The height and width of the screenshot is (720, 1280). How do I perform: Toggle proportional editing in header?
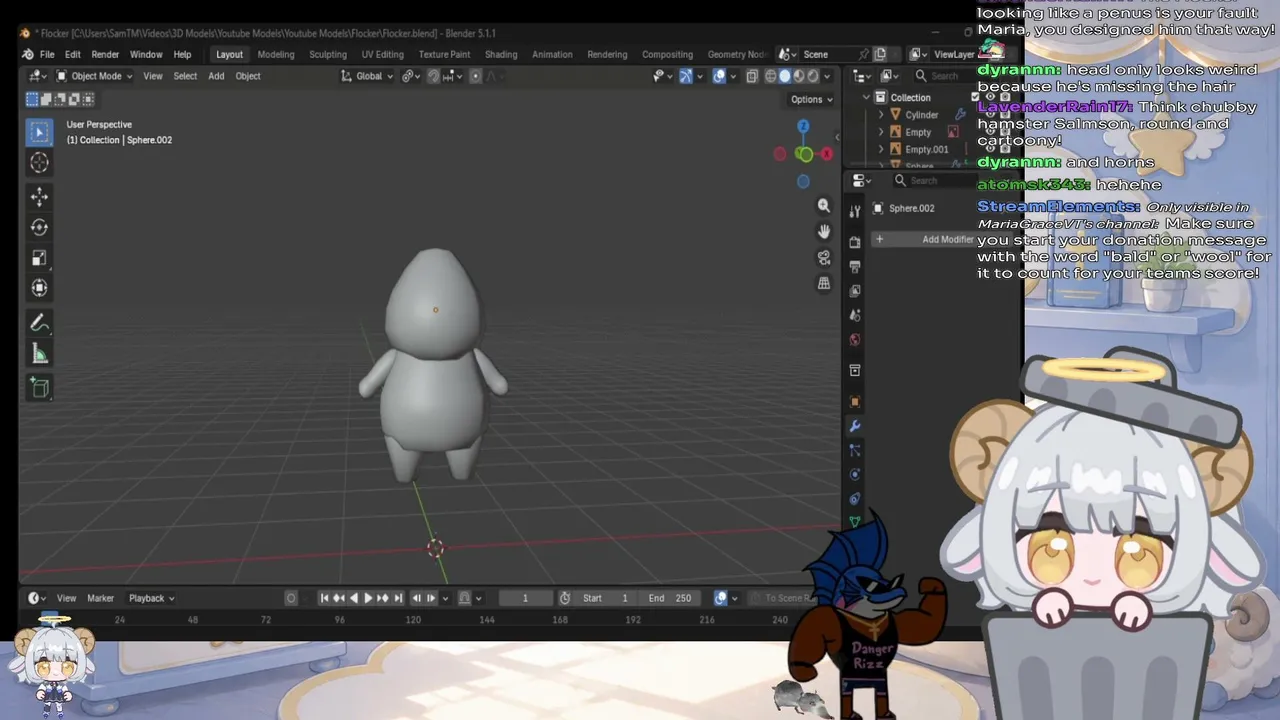[475, 76]
